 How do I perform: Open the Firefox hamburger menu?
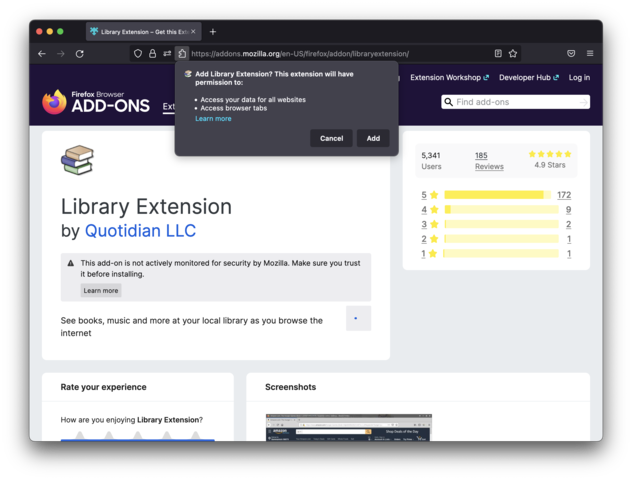590,53
